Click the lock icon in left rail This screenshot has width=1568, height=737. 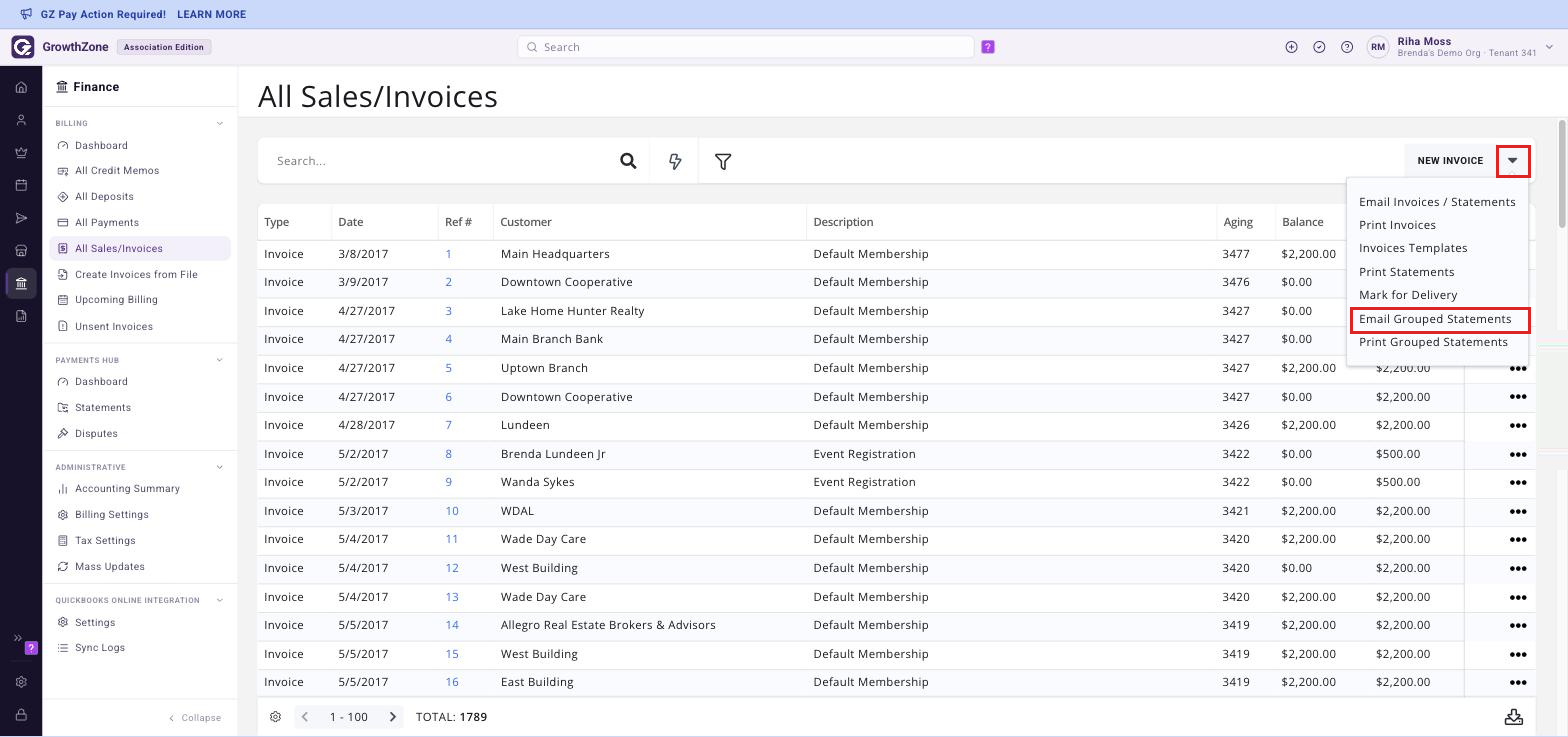[x=21, y=715]
